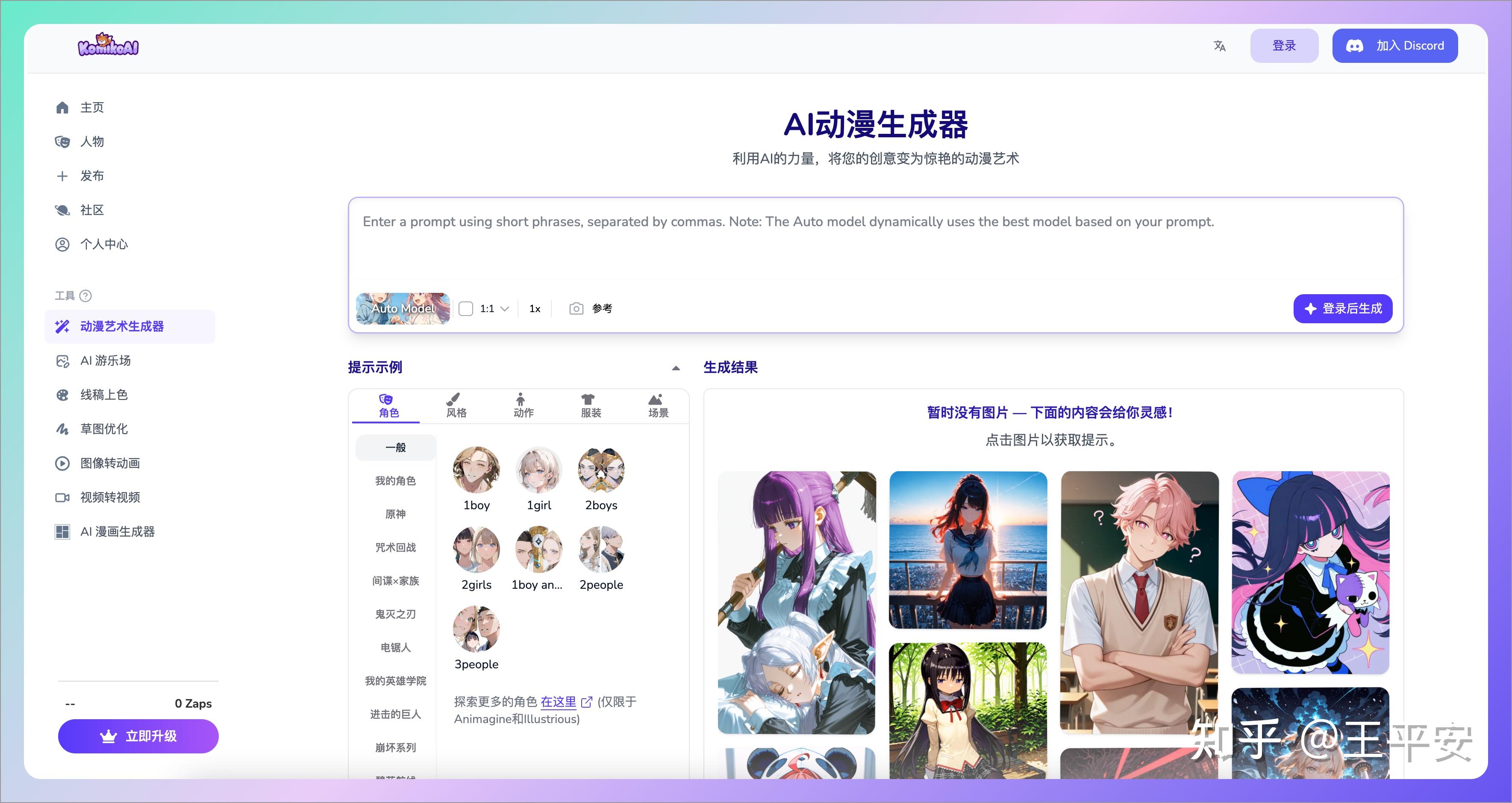Open the AI 漫画生成器 comic generator
Screen dimensions: 1512x803
tap(117, 531)
